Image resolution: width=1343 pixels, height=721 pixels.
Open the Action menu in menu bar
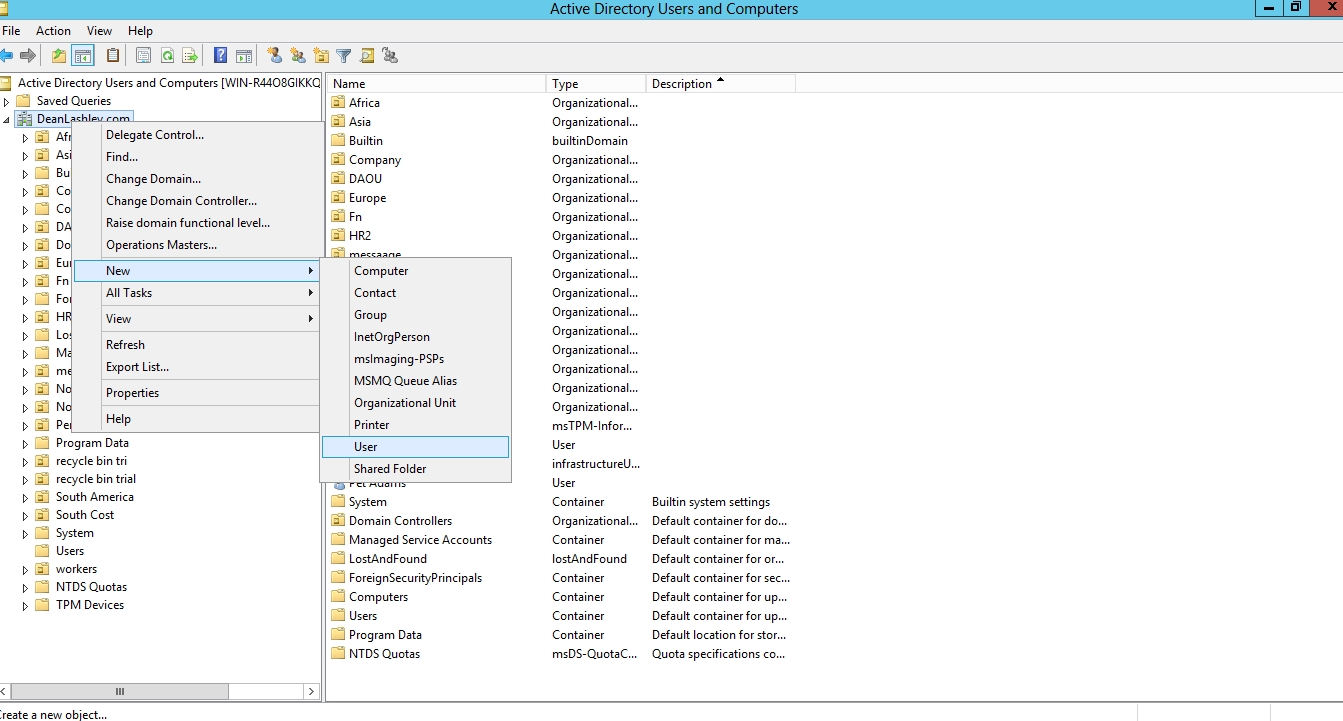(53, 31)
